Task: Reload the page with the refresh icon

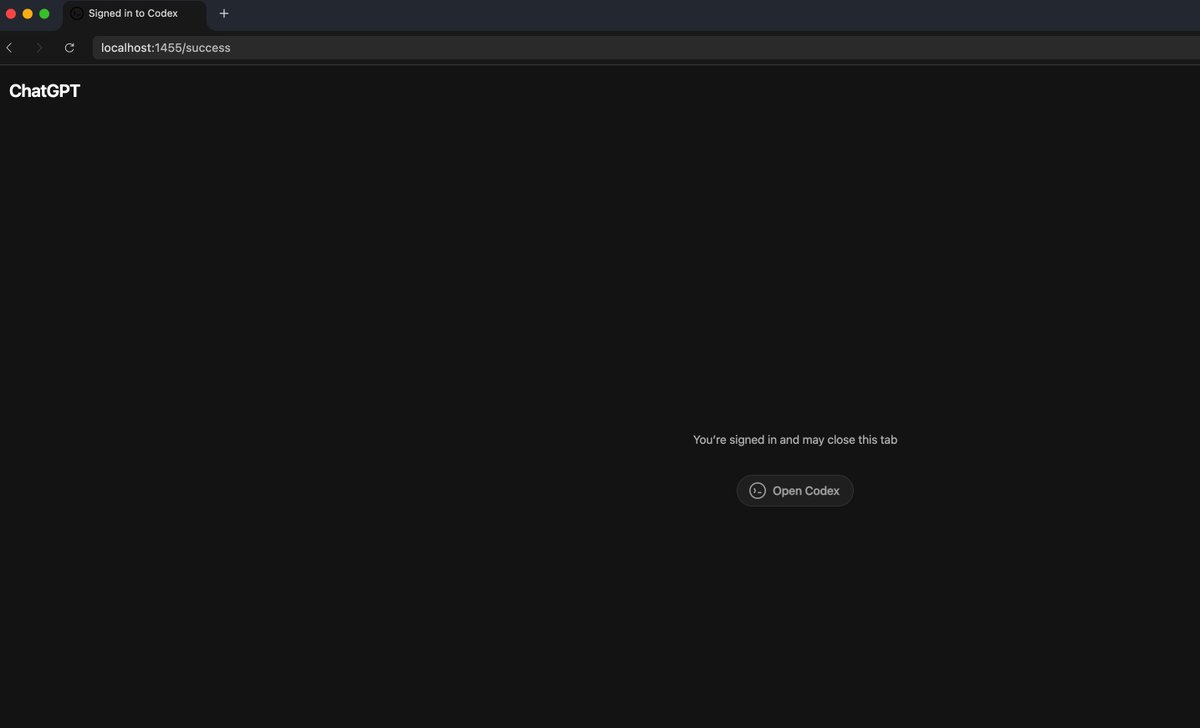Action: coord(69,48)
